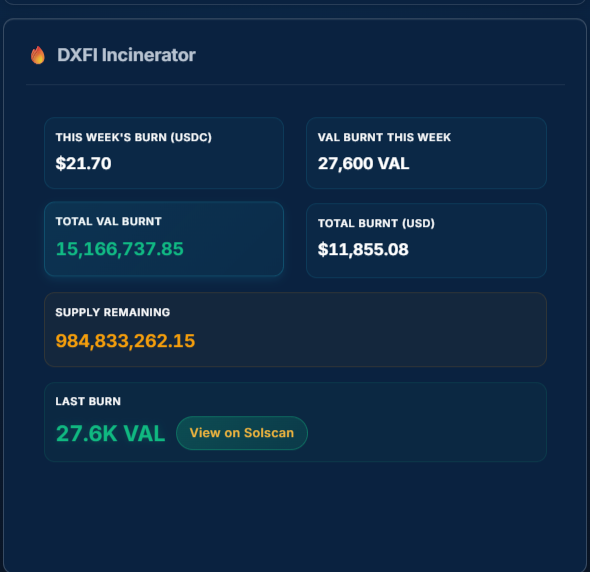Select the $21.70 burn value
The height and width of the screenshot is (572, 590).
84,163
